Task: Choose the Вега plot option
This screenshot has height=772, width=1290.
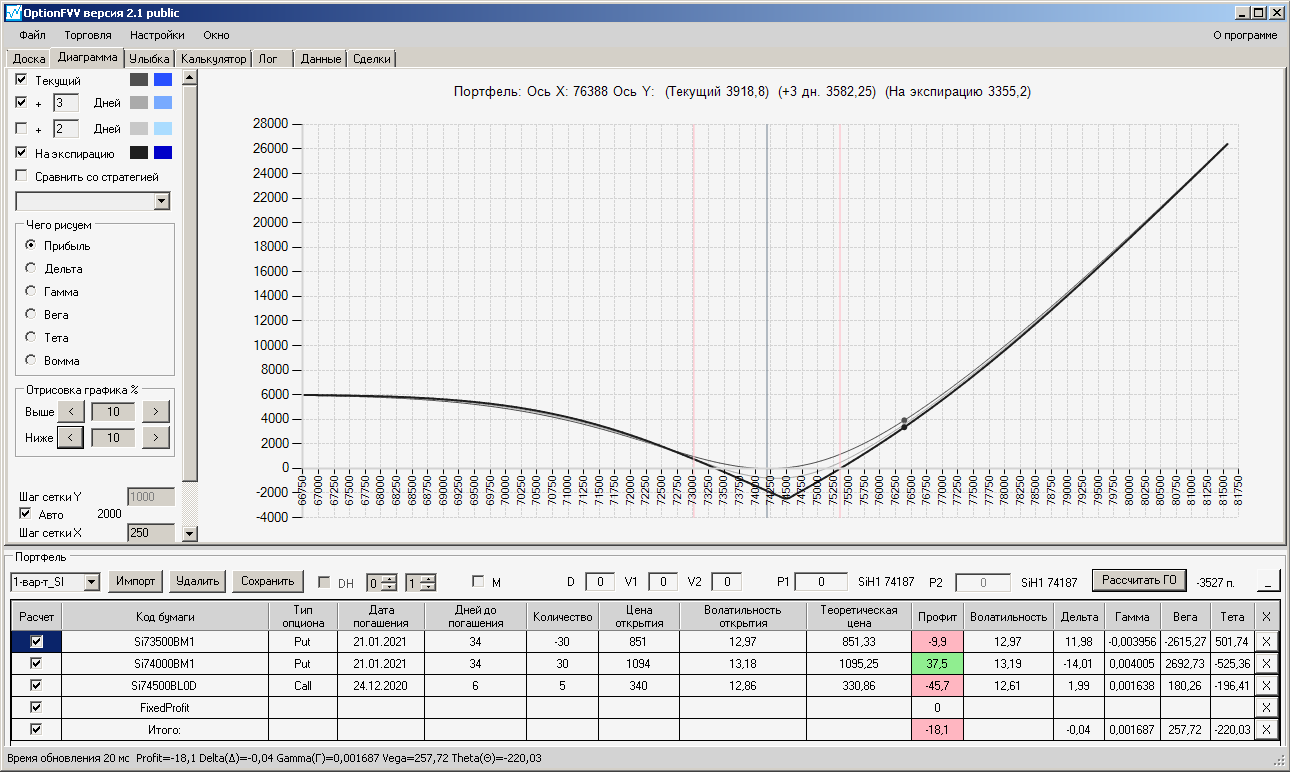Action: click(x=31, y=314)
